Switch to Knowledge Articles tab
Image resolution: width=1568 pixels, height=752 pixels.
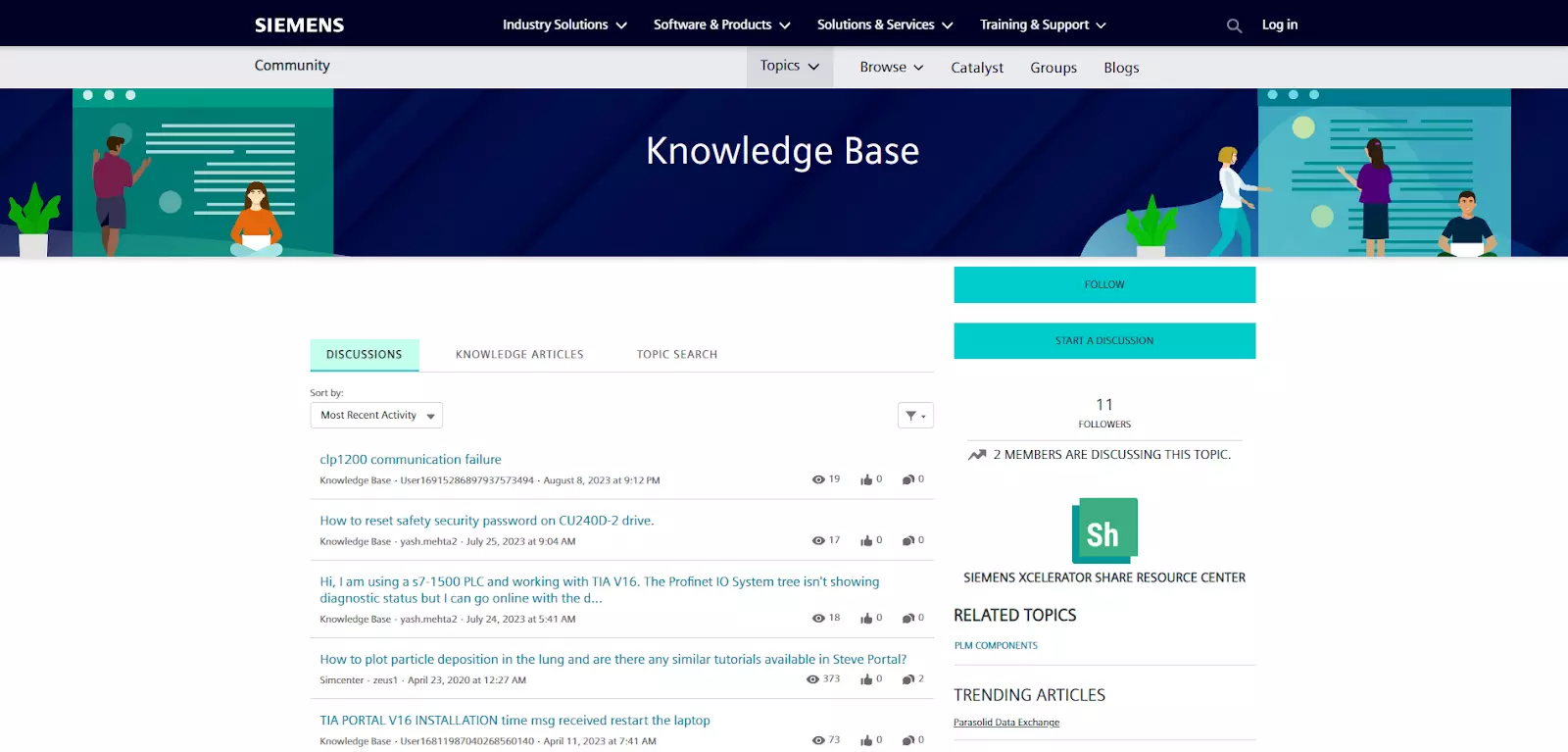click(519, 355)
